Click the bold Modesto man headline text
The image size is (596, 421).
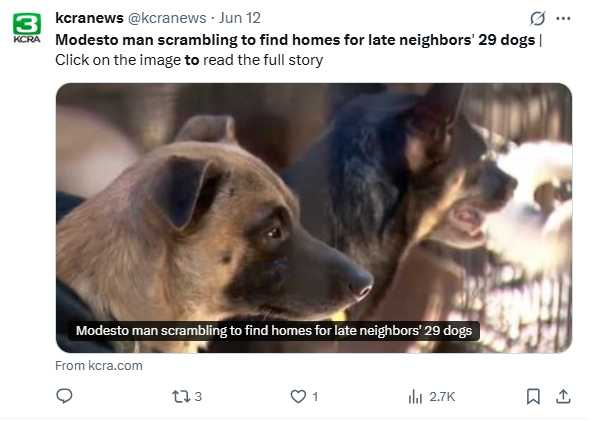point(295,40)
